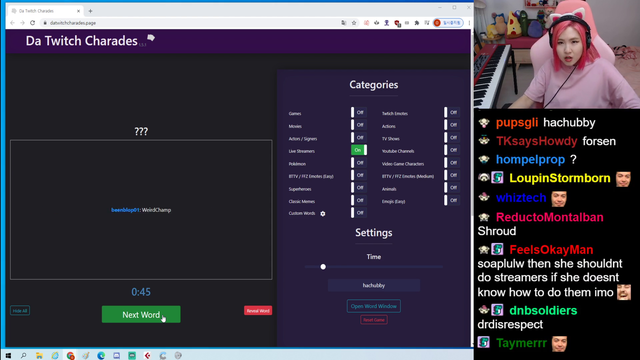Click the media control icon in the browser toolbar

click(427, 23)
